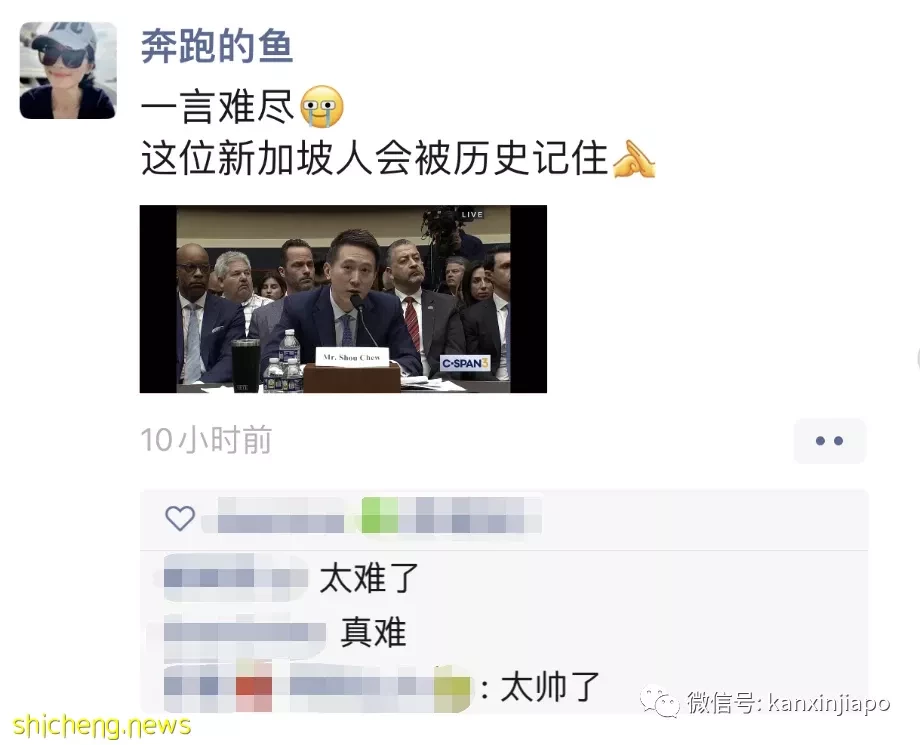Open the 奔跑的鱼 username link
This screenshot has height=745, width=920.
pos(217,46)
